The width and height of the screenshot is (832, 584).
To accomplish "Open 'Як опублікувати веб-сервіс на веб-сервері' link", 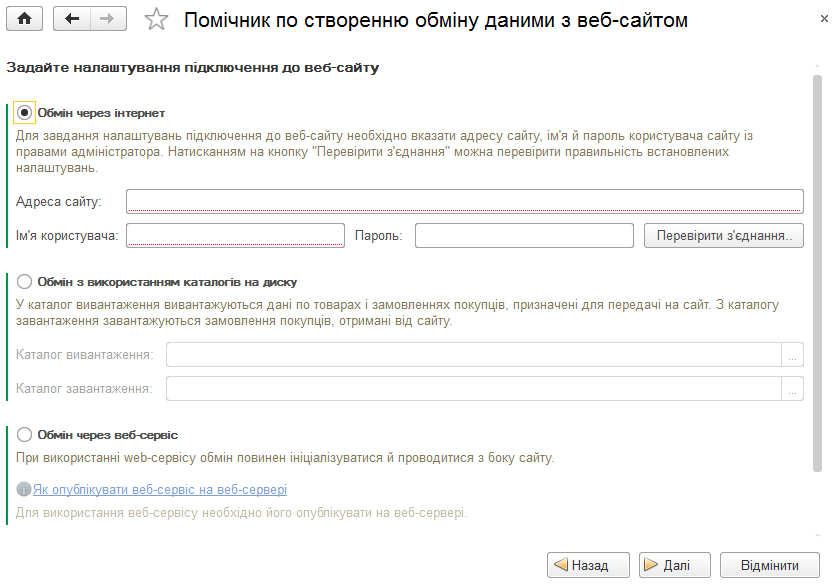I will click(x=160, y=489).
